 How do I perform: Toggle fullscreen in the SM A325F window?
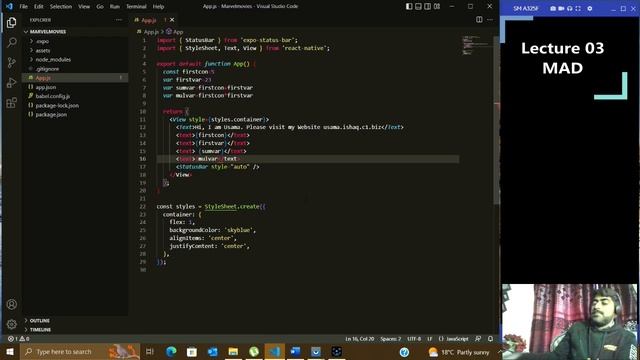coord(578,8)
